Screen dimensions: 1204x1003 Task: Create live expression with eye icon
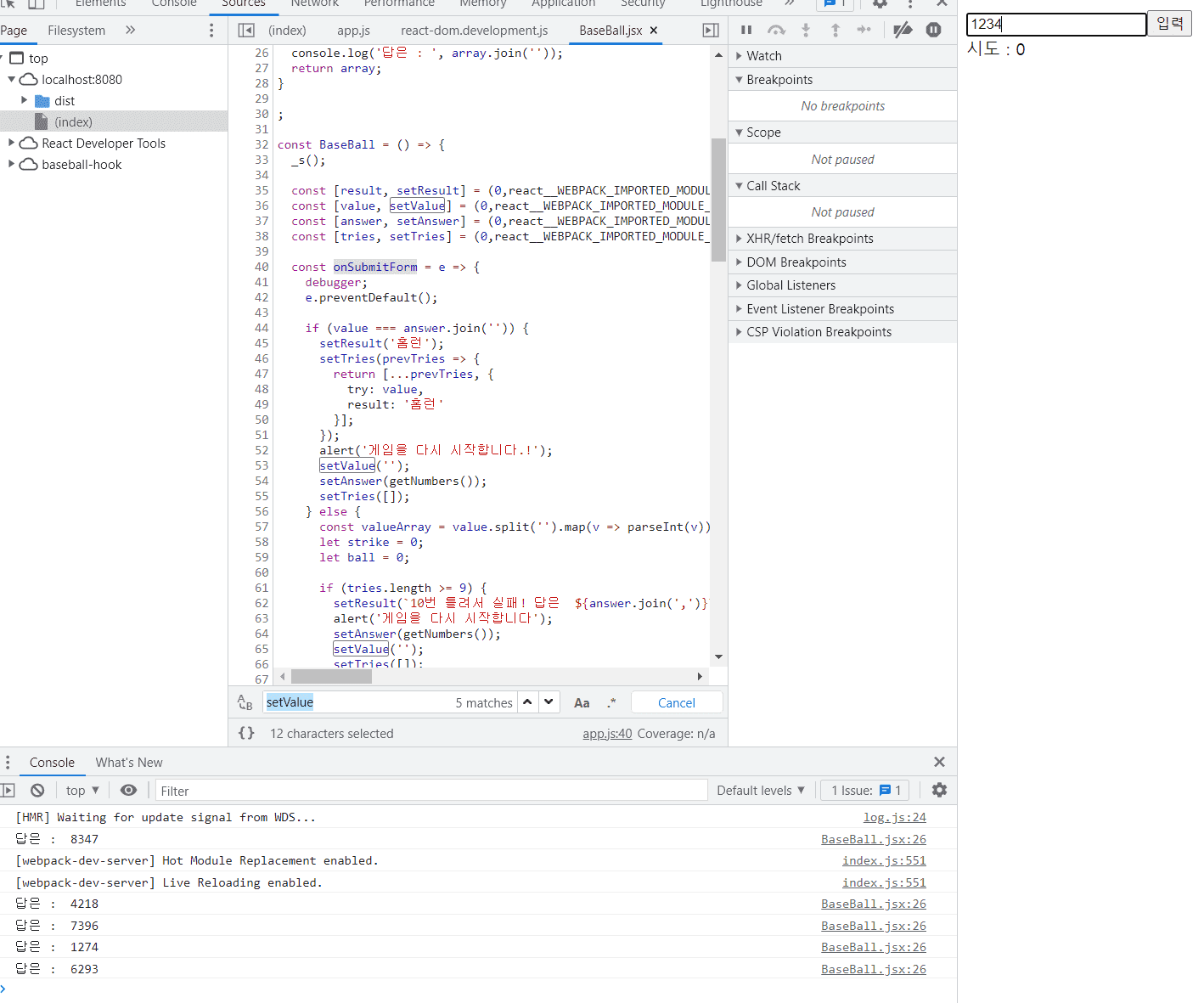click(x=128, y=791)
